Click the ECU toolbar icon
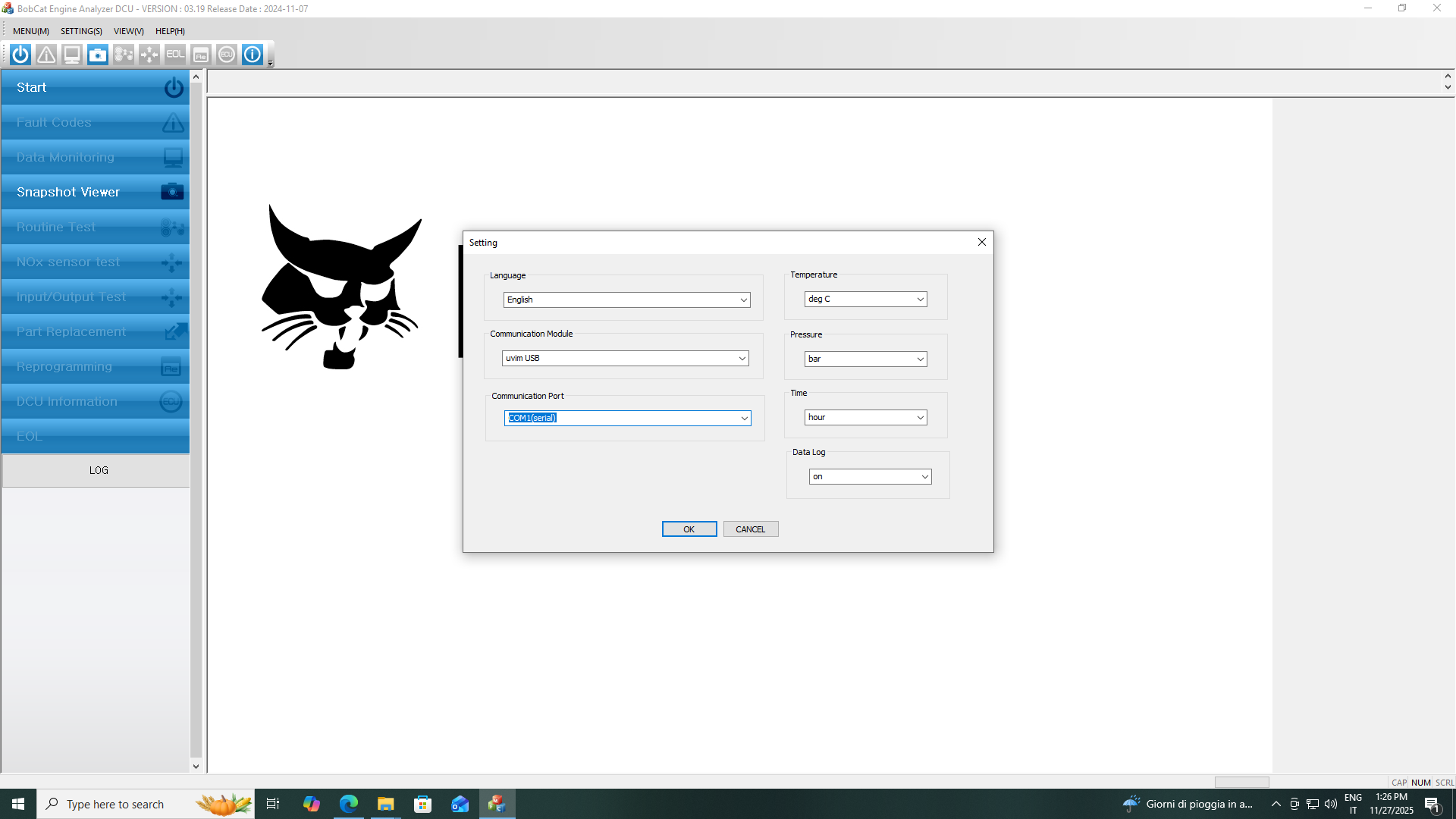This screenshot has width=1456, height=819. tap(227, 55)
